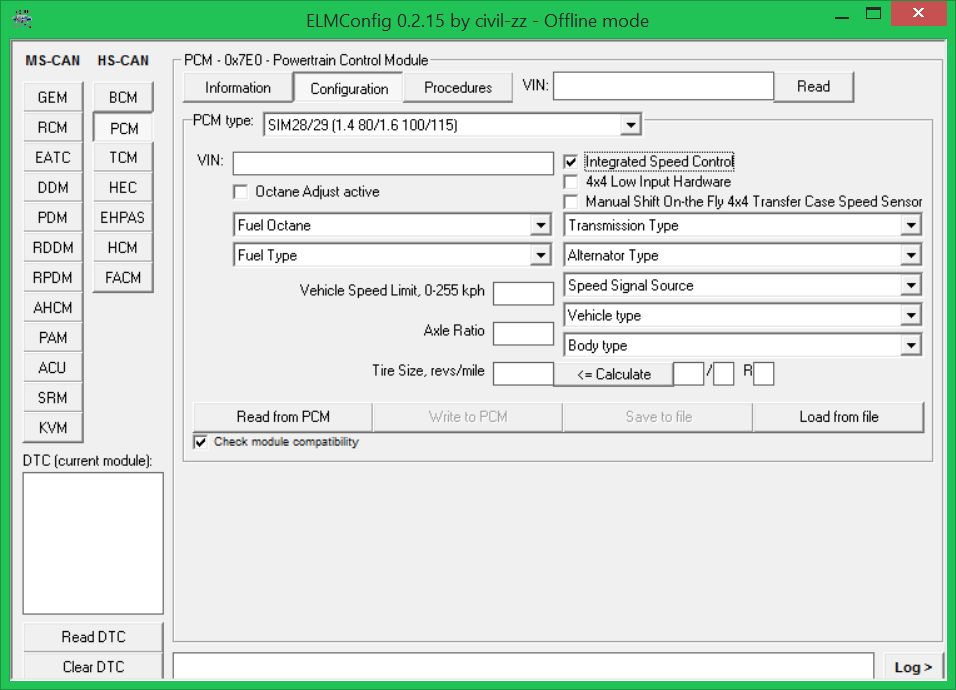Choose the GEM module under MS-CAN
Image resolution: width=956 pixels, height=690 pixels.
click(x=53, y=98)
